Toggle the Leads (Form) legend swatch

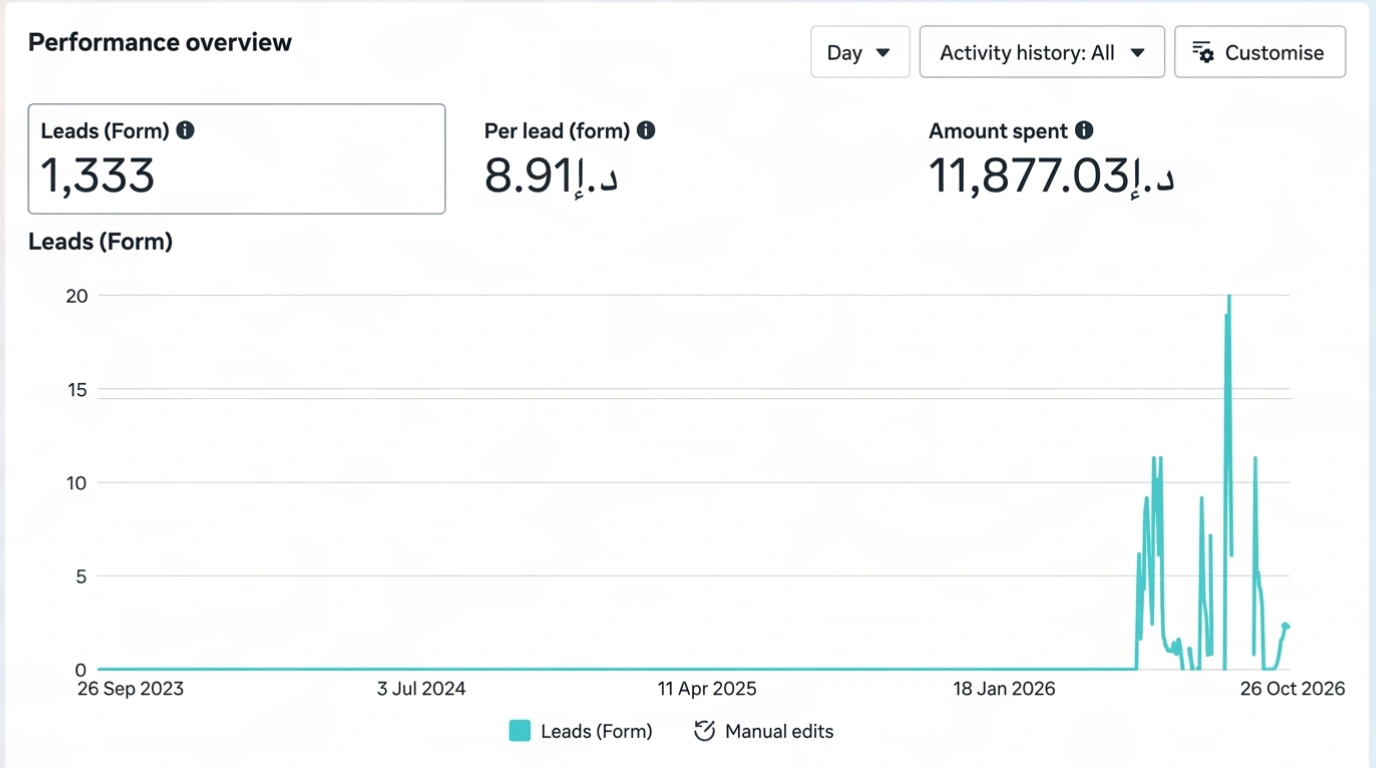519,731
